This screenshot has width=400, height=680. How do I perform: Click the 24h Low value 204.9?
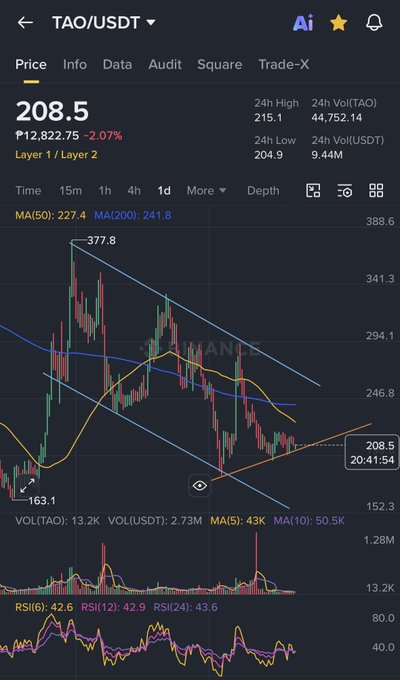(268, 154)
